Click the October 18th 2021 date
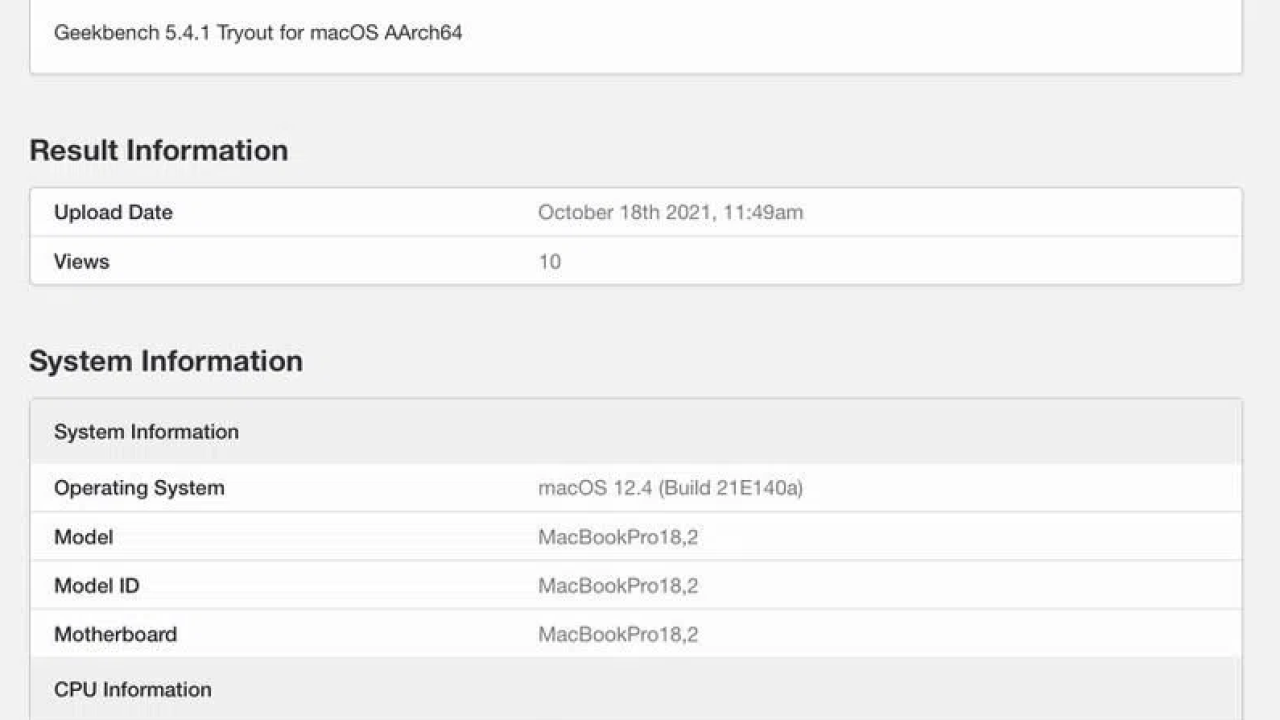 click(622, 212)
